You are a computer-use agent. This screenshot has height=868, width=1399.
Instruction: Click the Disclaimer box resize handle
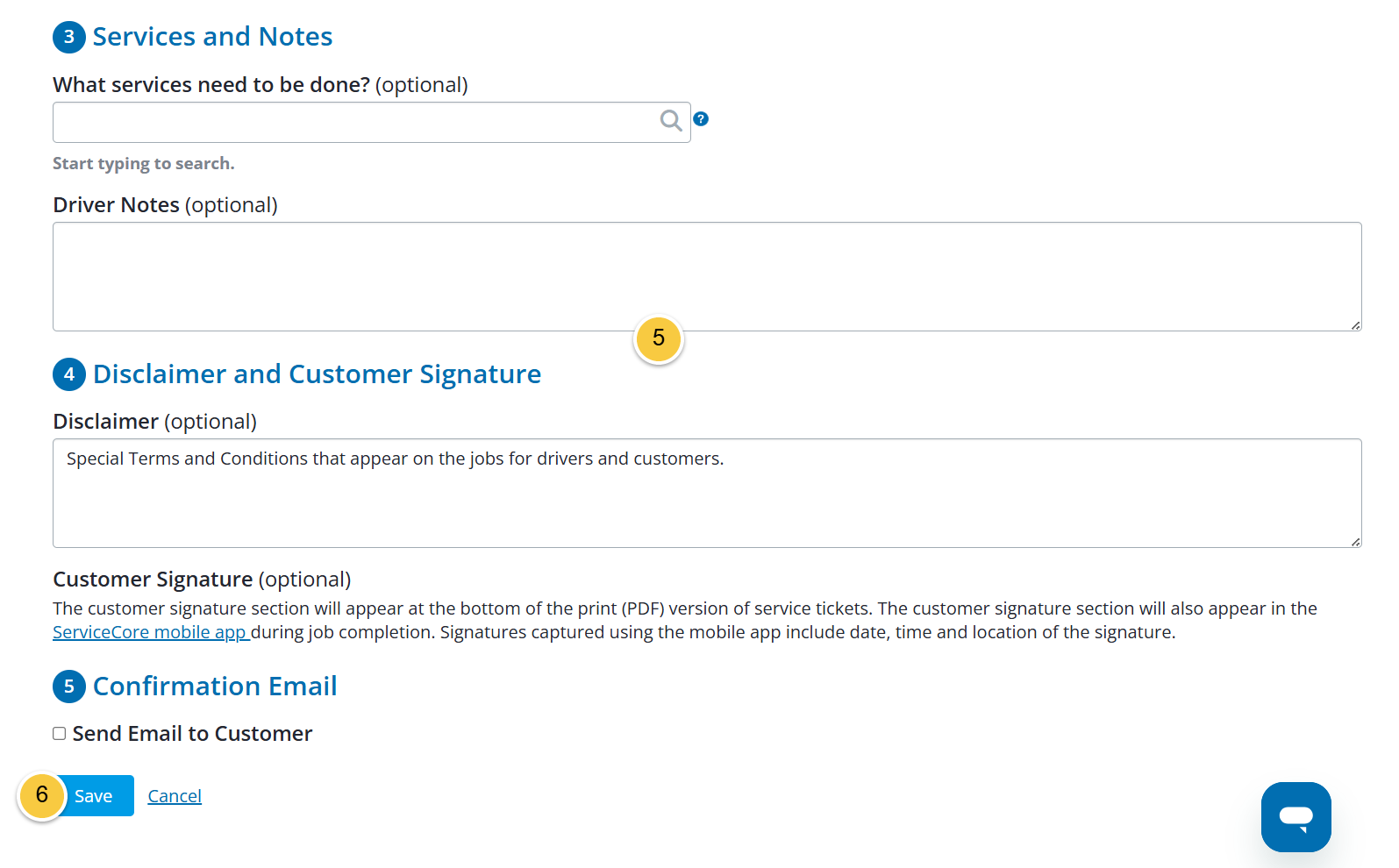1355,541
